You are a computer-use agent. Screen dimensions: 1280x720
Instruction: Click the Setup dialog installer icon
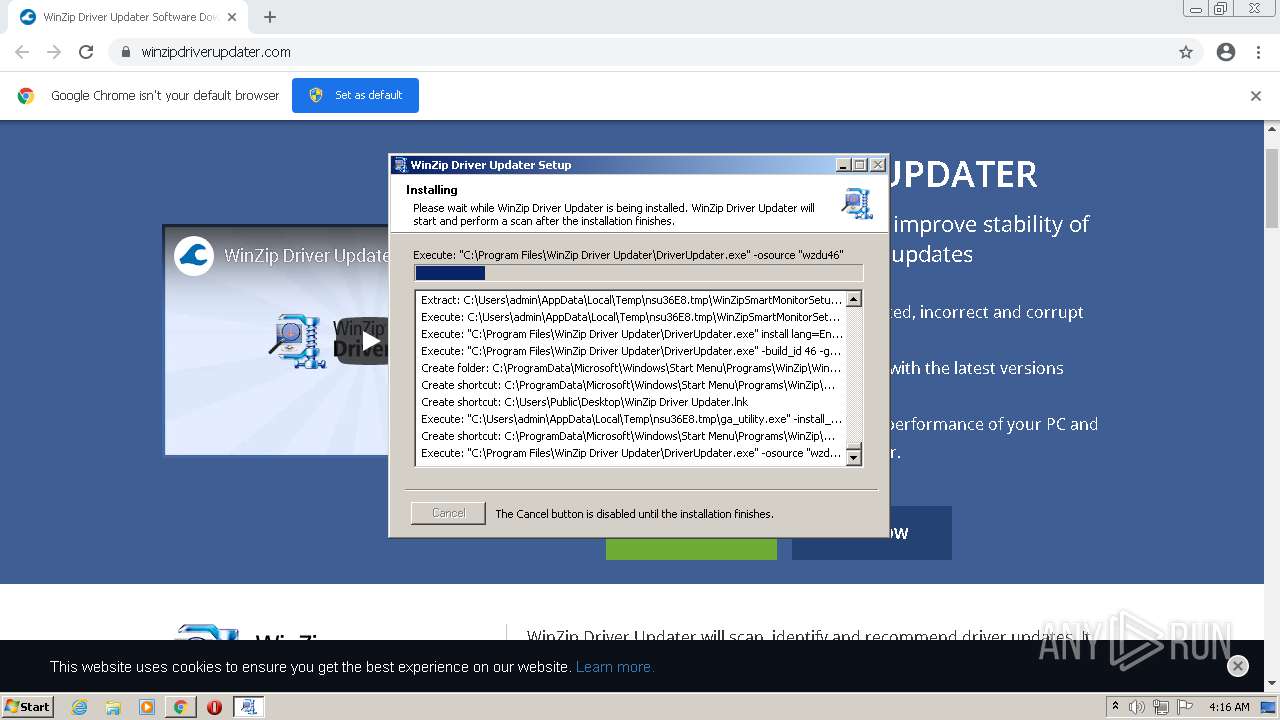[x=857, y=203]
